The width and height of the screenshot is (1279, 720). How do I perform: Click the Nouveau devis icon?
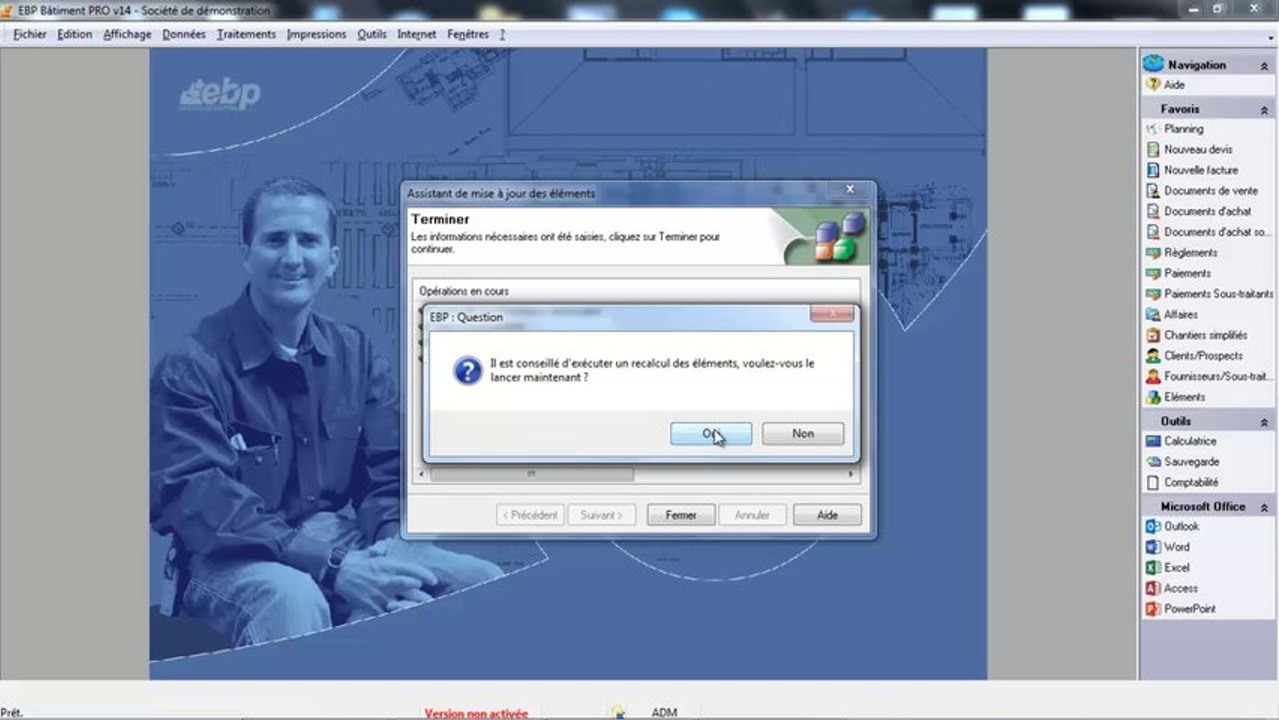pos(1153,149)
